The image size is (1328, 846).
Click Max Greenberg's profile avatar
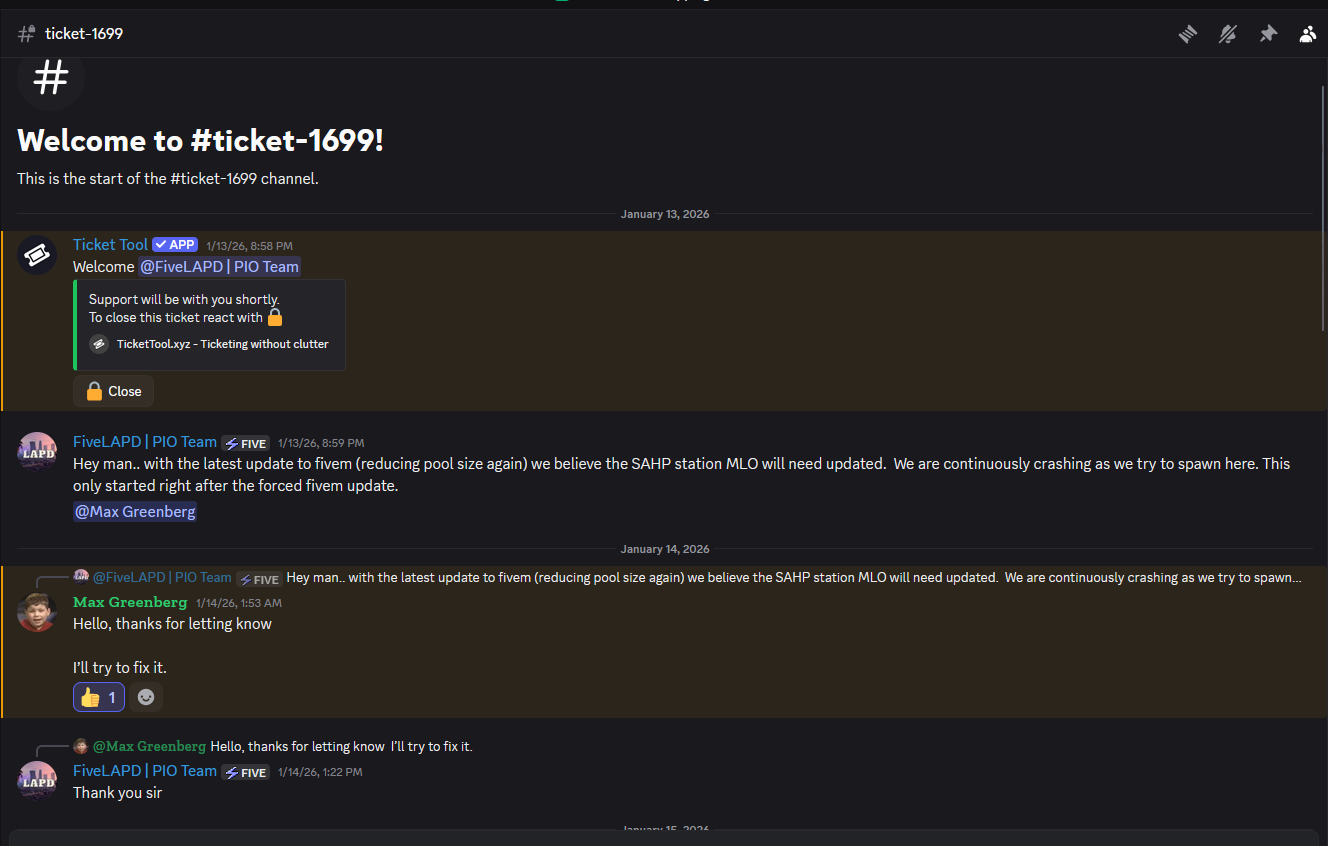[x=38, y=612]
